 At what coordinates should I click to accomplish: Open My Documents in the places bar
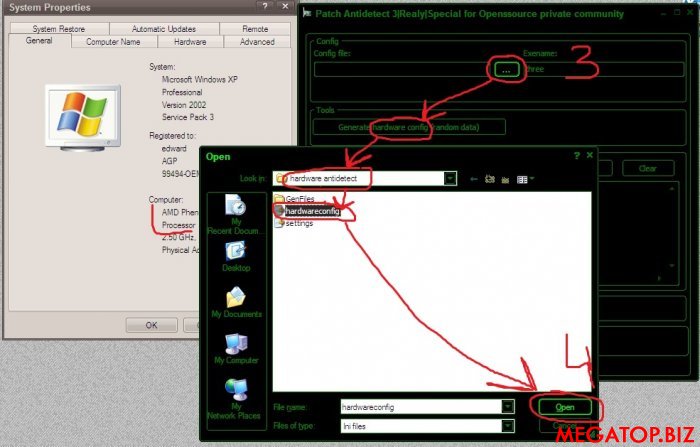coord(236,302)
